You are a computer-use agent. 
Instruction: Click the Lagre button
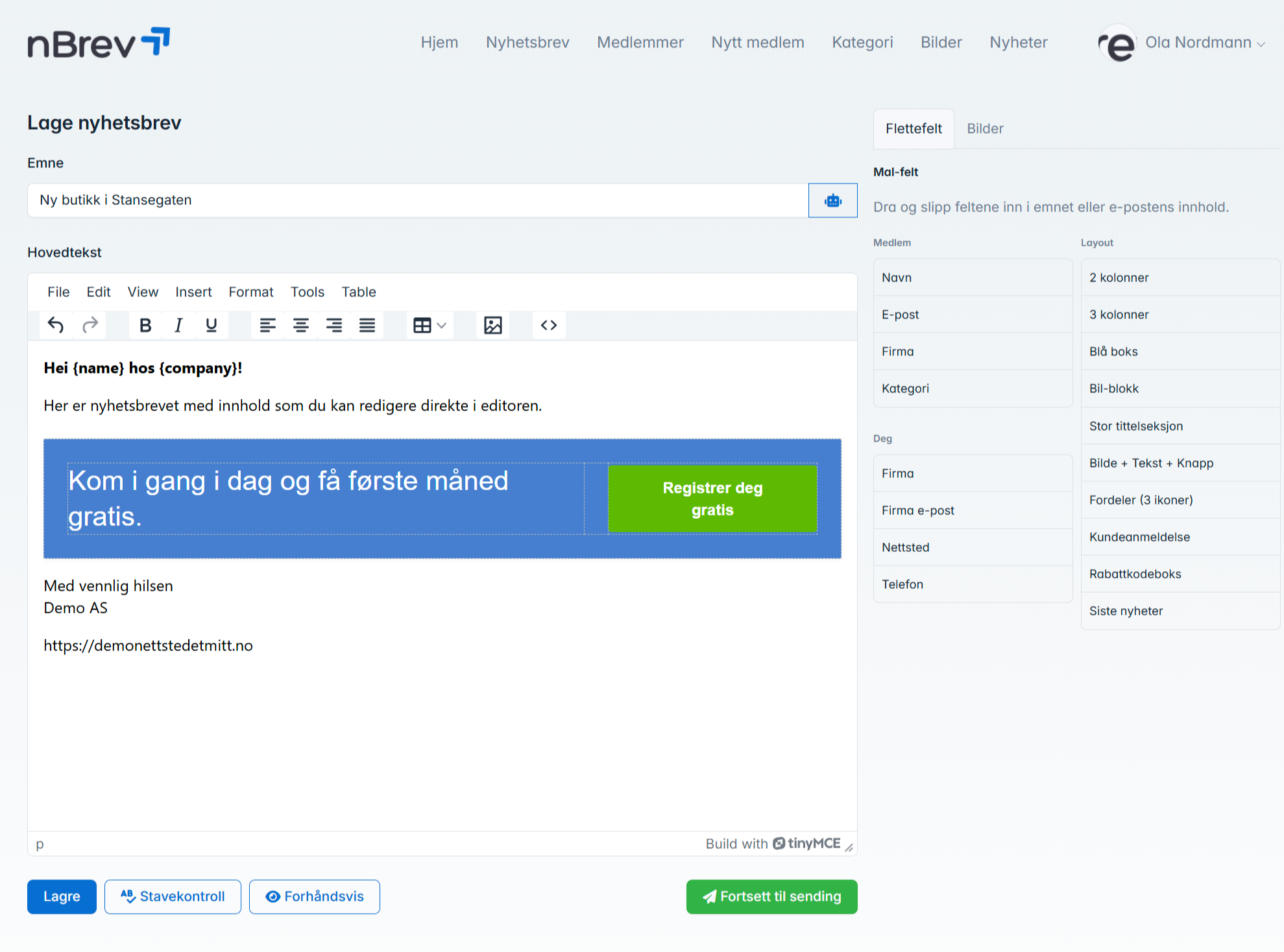(x=62, y=896)
